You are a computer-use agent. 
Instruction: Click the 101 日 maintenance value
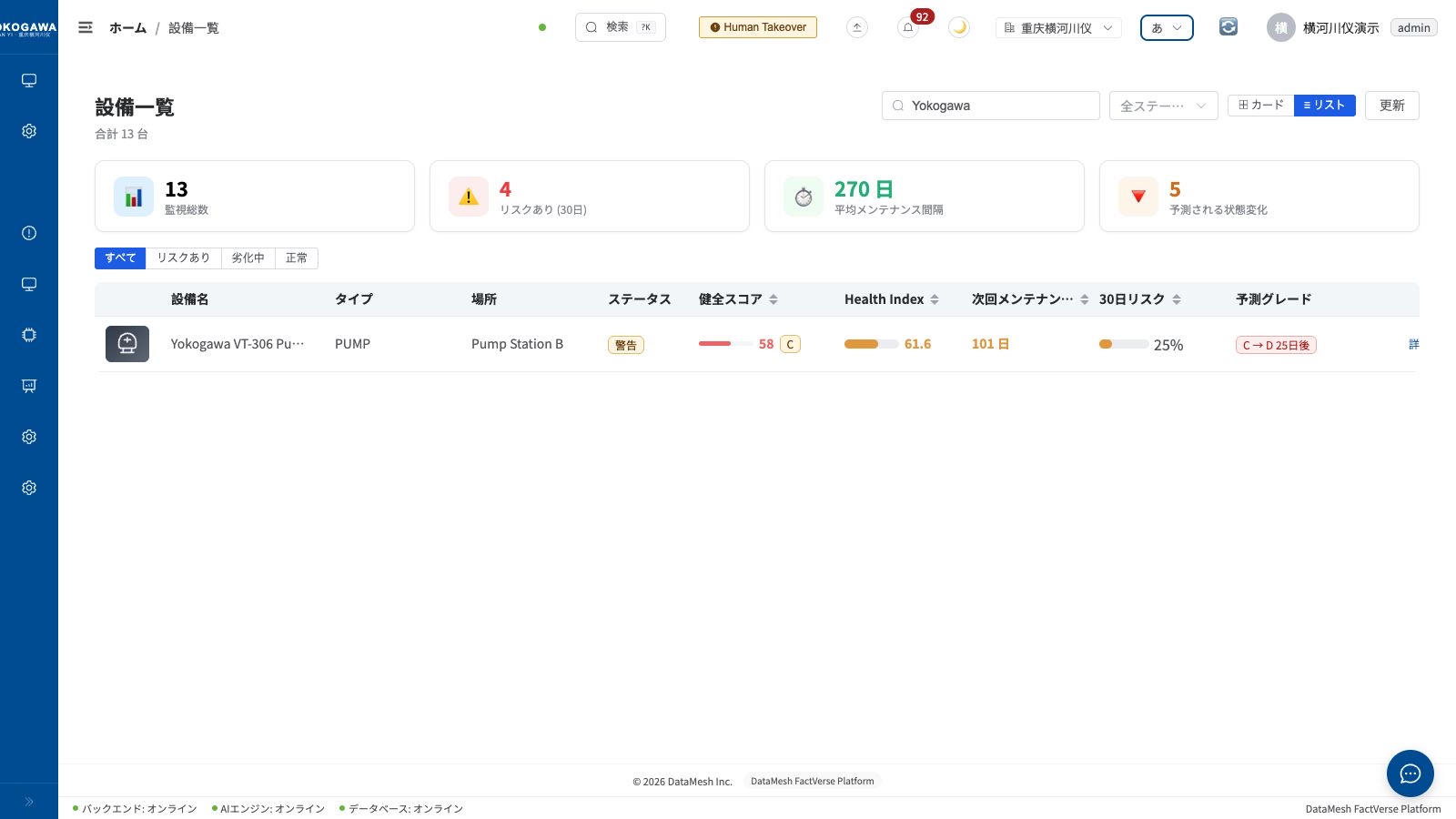(990, 344)
